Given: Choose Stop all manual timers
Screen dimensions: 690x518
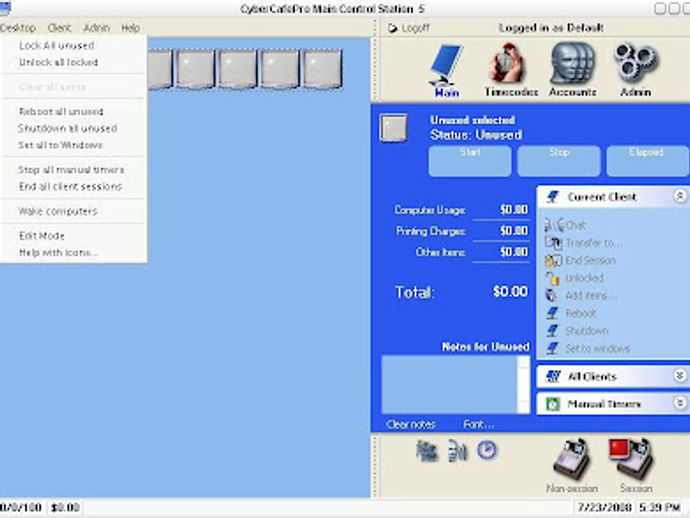Looking at the screenshot, I should 73,170.
